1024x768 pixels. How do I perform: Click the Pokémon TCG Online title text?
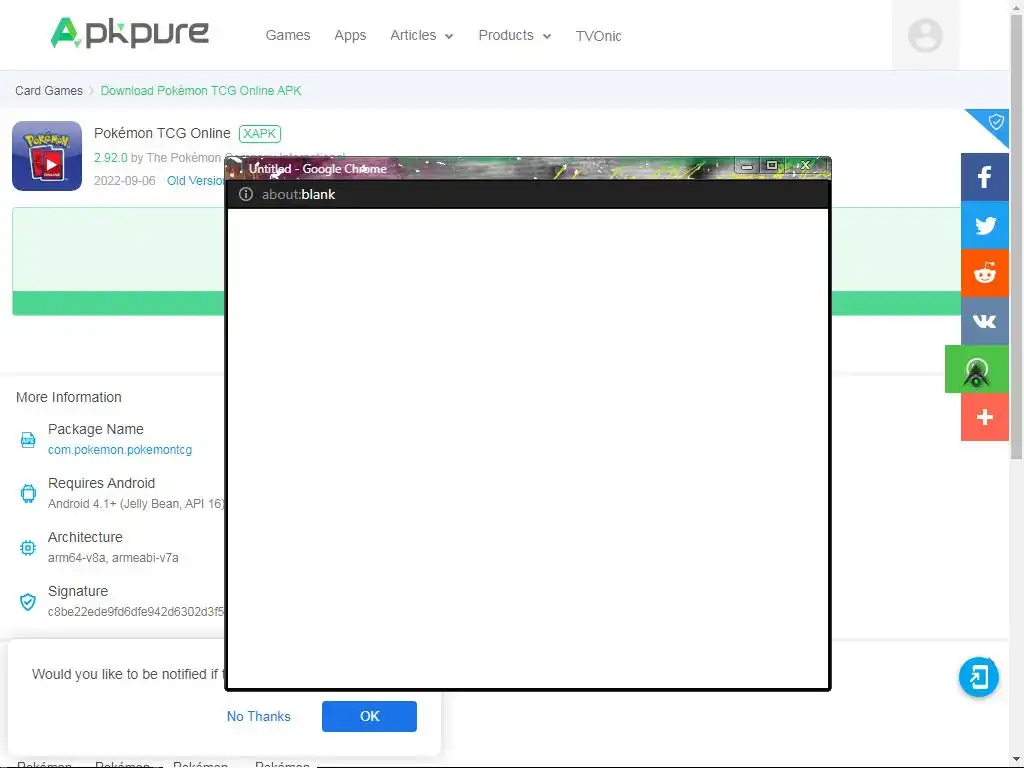[x=162, y=133]
